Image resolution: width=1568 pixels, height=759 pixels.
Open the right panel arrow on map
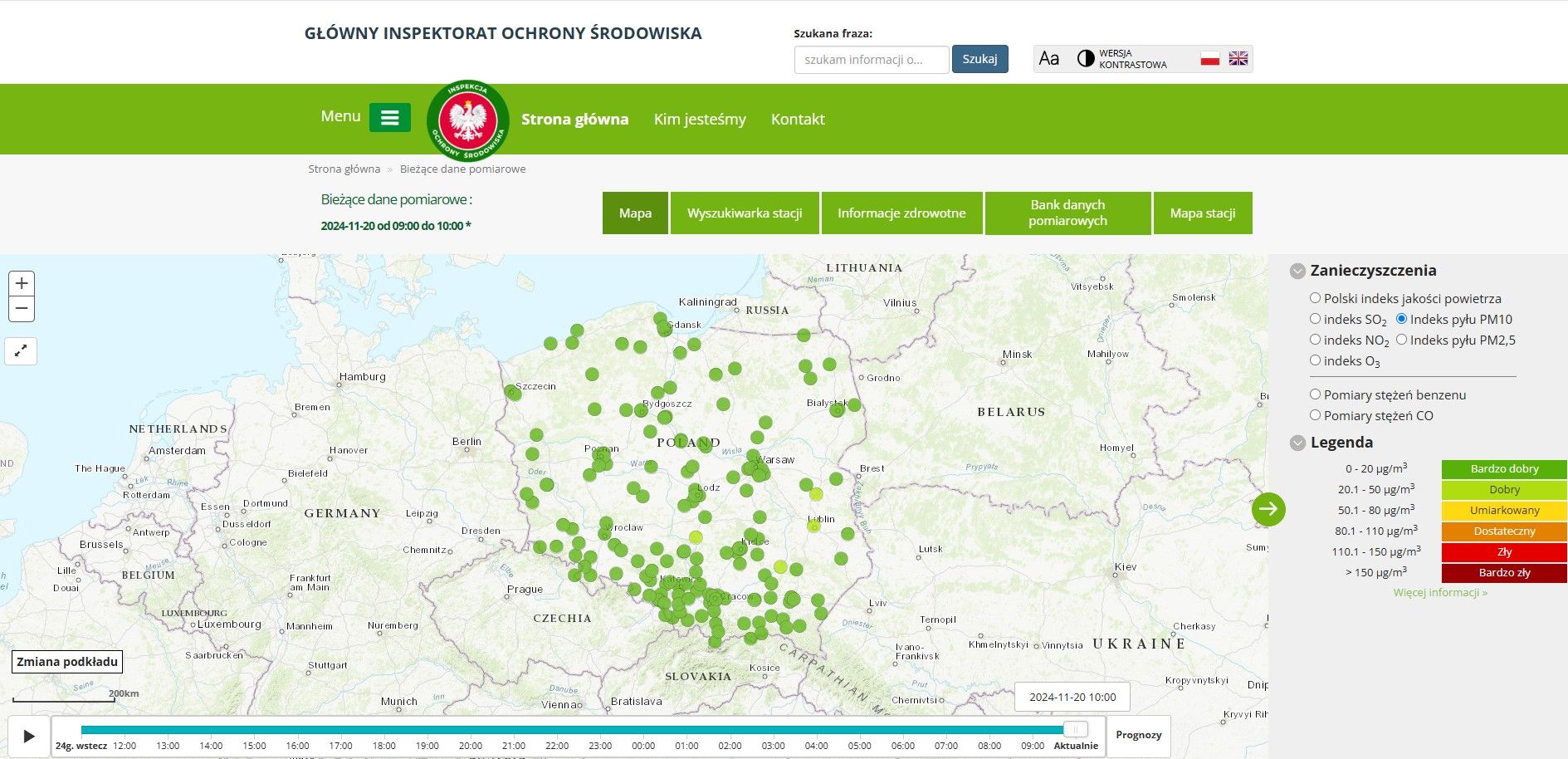point(1268,510)
